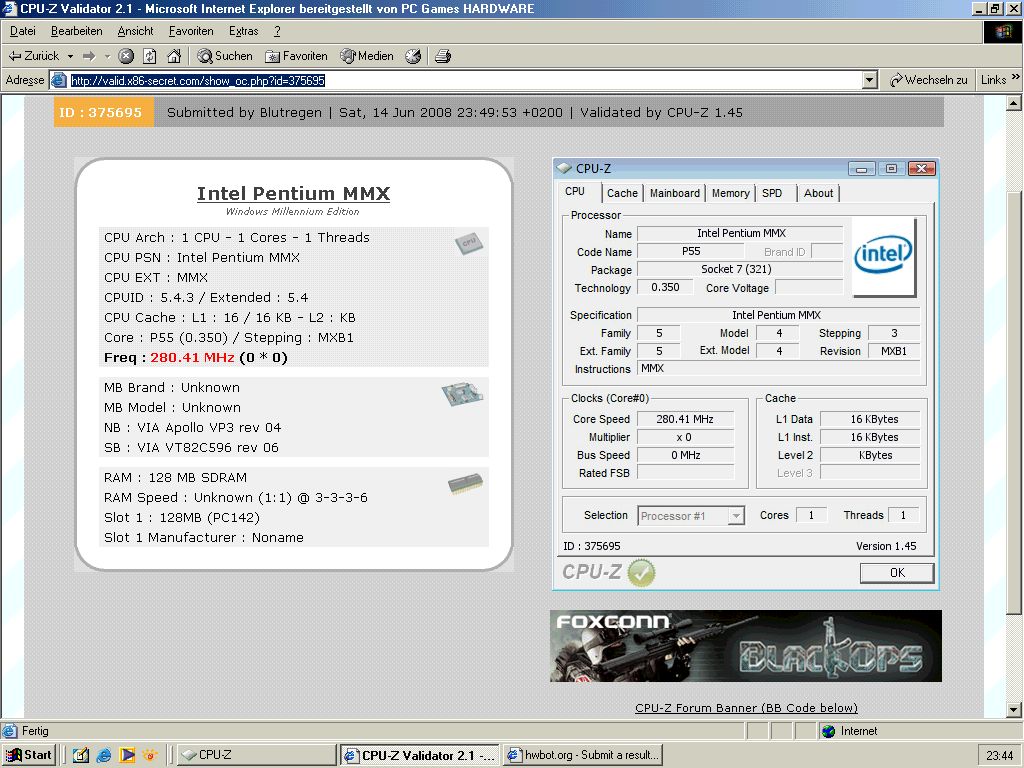Click the green validated checkmark badge
Image resolution: width=1024 pixels, height=768 pixels.
(641, 573)
